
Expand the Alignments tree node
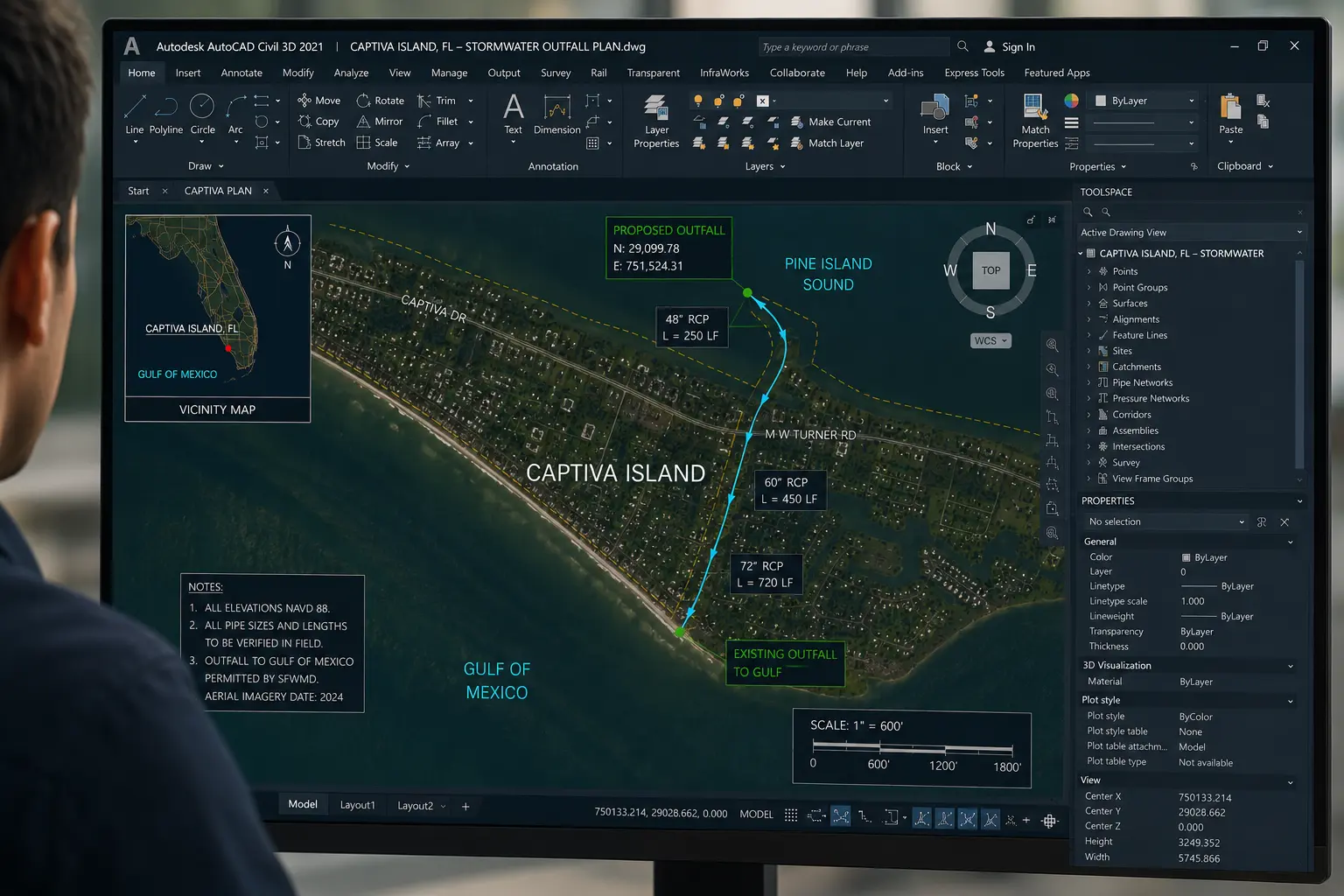click(x=1088, y=319)
